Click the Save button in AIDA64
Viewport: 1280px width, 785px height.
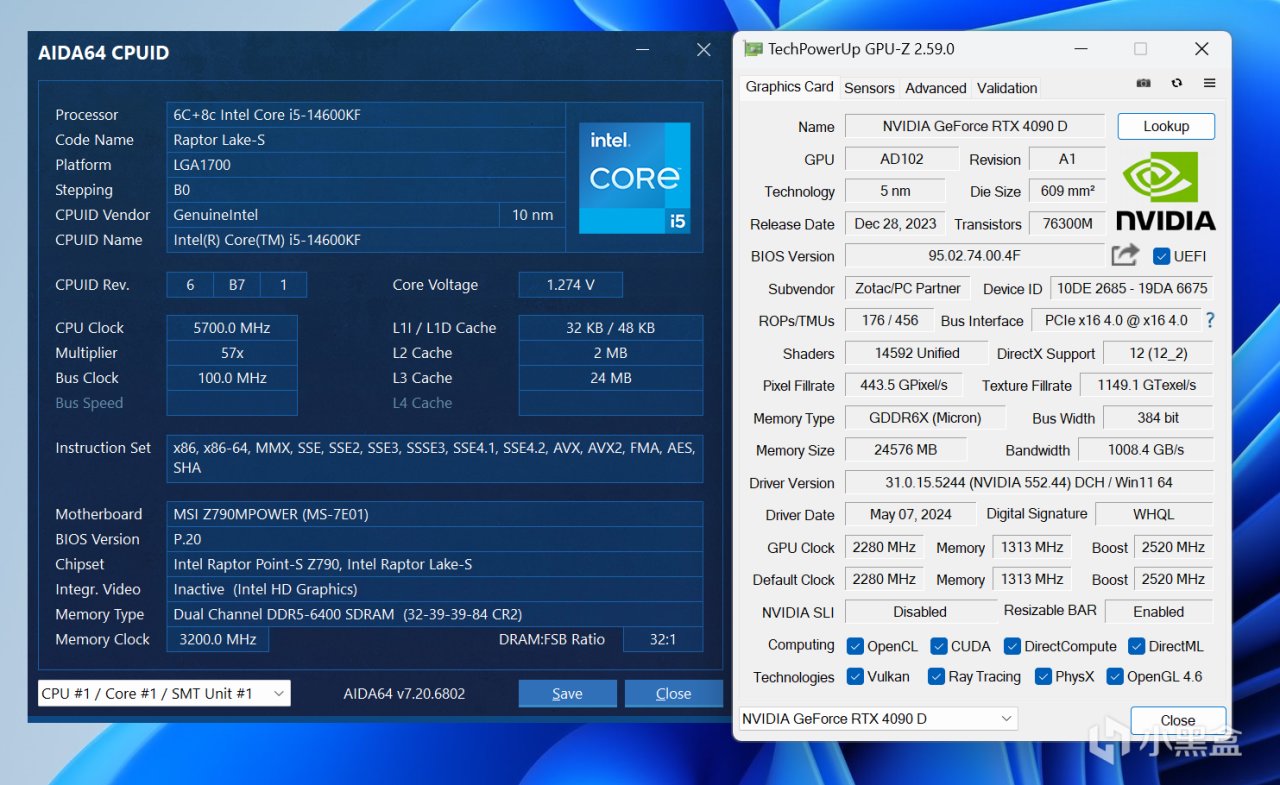point(567,693)
